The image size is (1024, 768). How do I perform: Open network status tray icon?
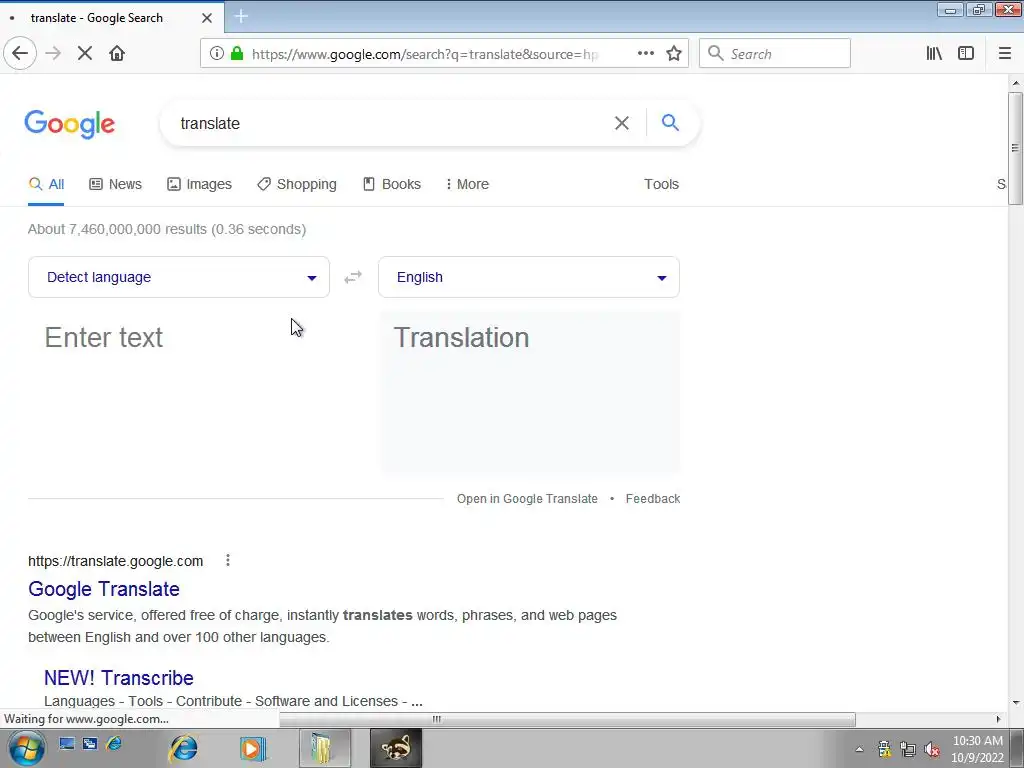908,749
